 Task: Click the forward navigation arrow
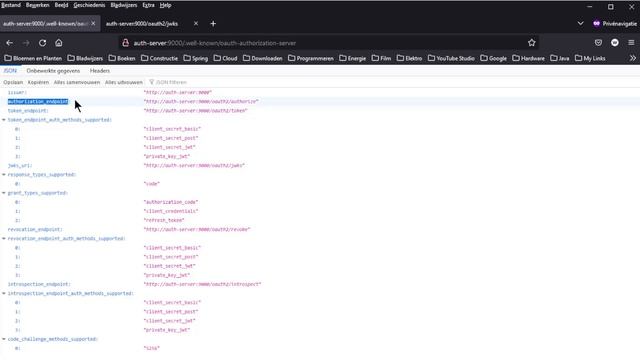(x=26, y=43)
